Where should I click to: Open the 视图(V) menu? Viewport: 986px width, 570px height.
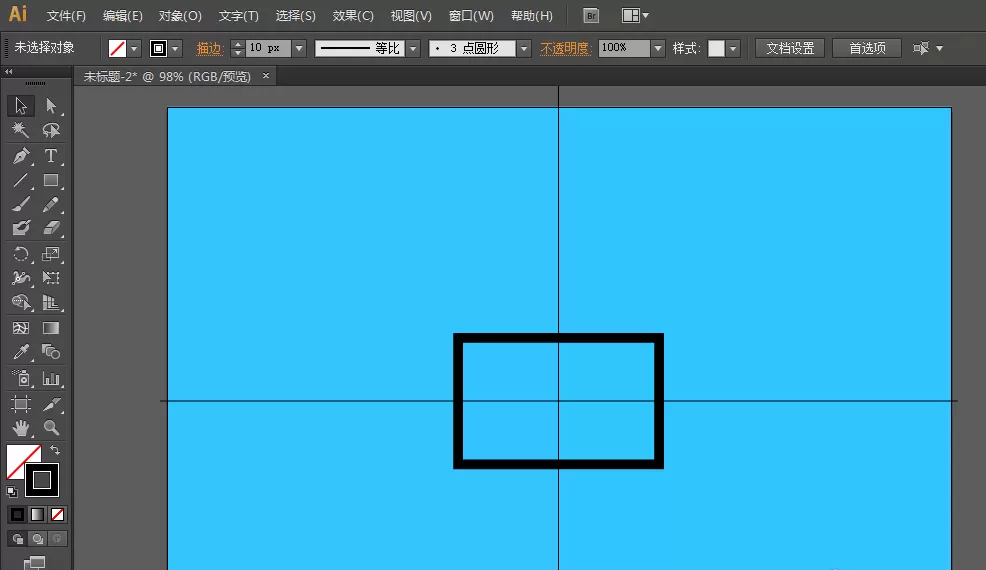click(x=411, y=16)
